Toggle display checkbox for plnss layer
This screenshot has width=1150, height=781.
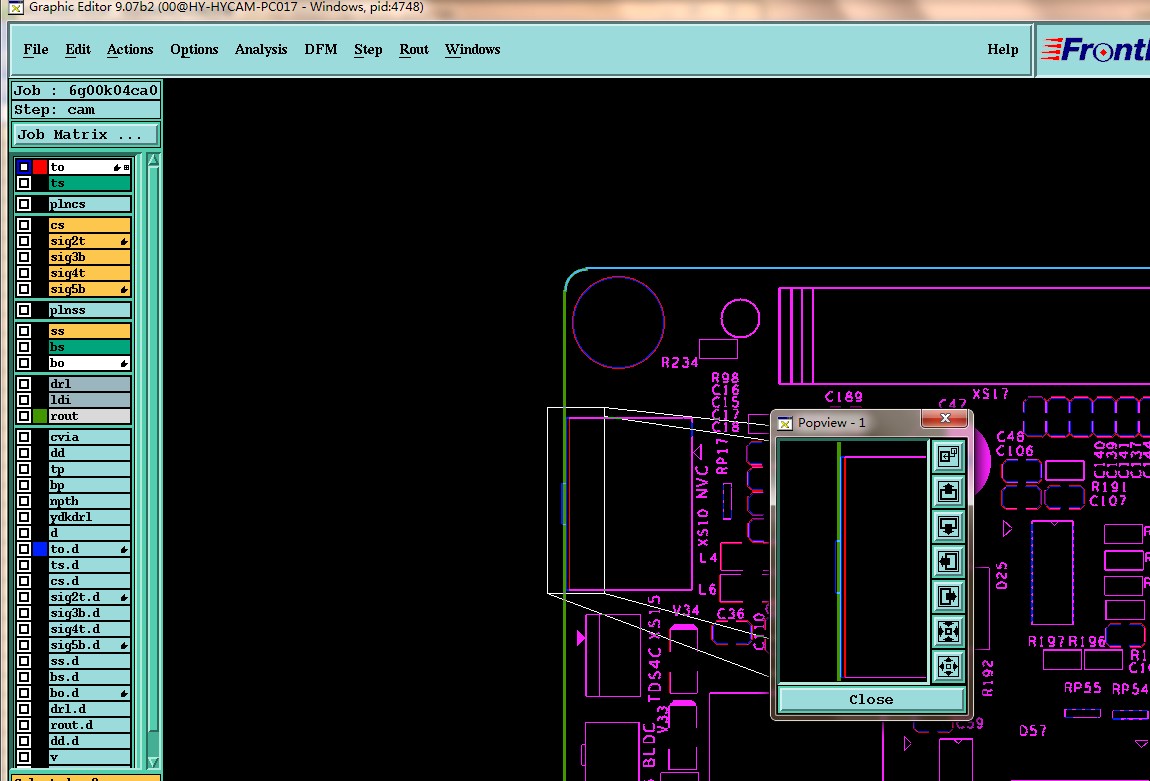(23, 310)
